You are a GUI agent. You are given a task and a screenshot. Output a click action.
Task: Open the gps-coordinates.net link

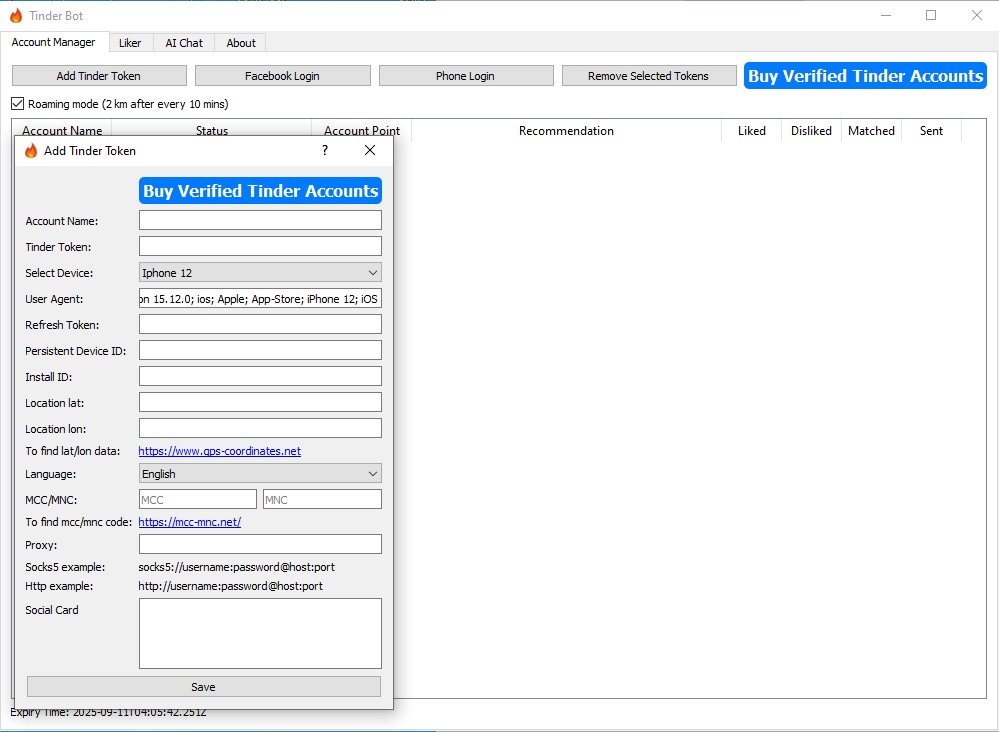point(219,451)
